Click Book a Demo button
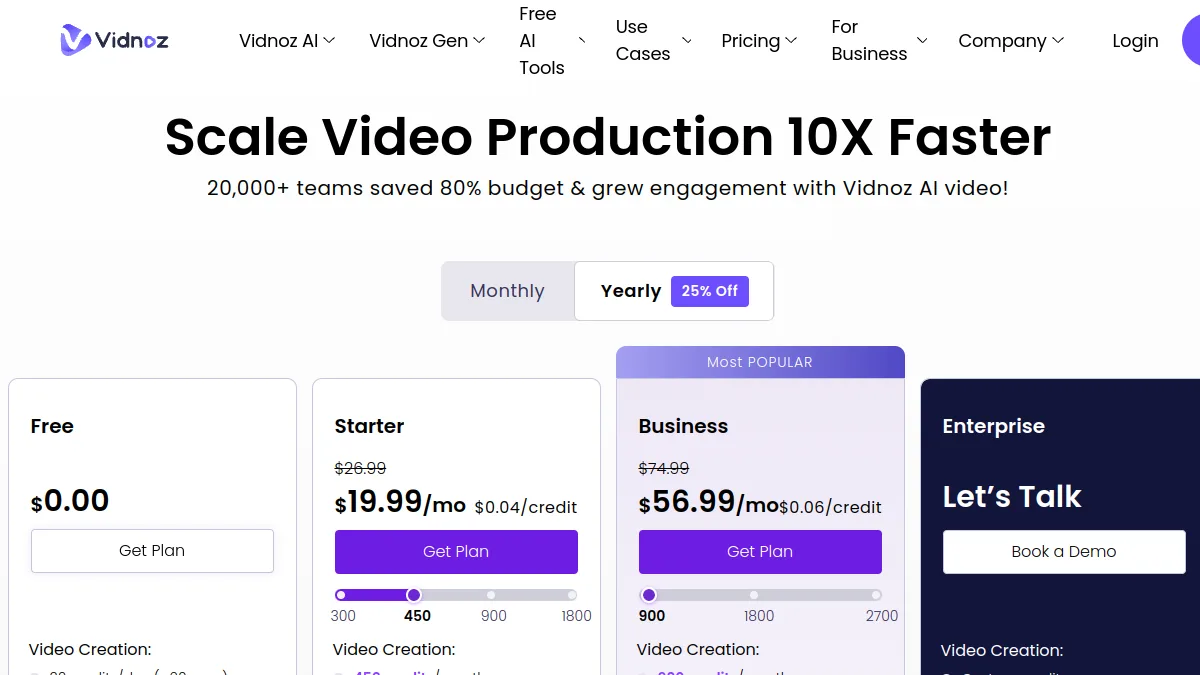 click(x=1064, y=552)
